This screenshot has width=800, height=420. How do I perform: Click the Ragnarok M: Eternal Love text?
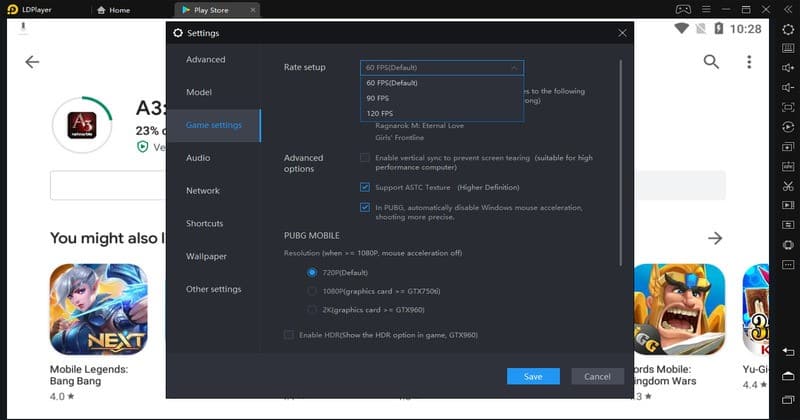[x=419, y=126]
